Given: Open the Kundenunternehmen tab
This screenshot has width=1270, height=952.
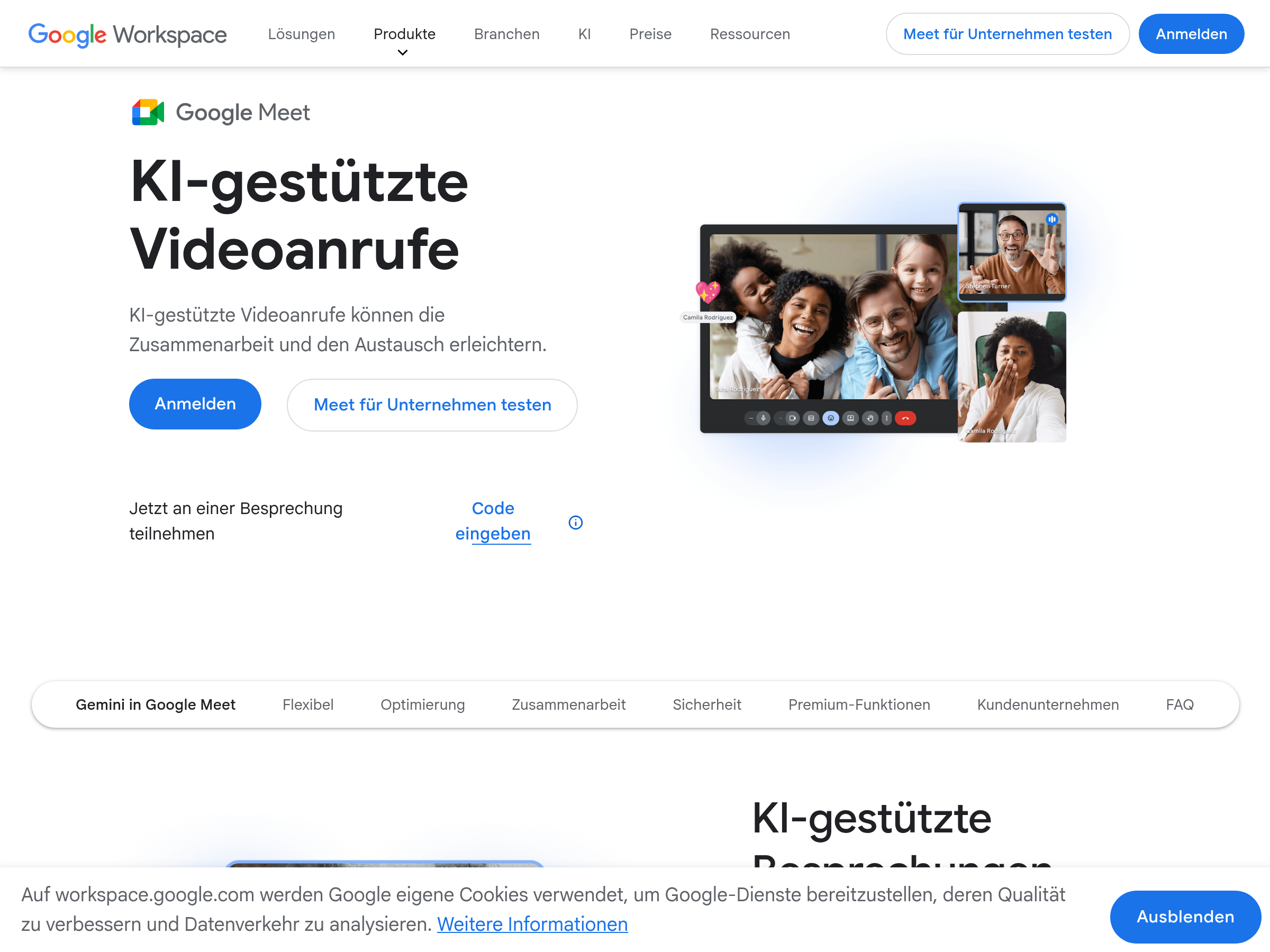Looking at the screenshot, I should (x=1048, y=704).
